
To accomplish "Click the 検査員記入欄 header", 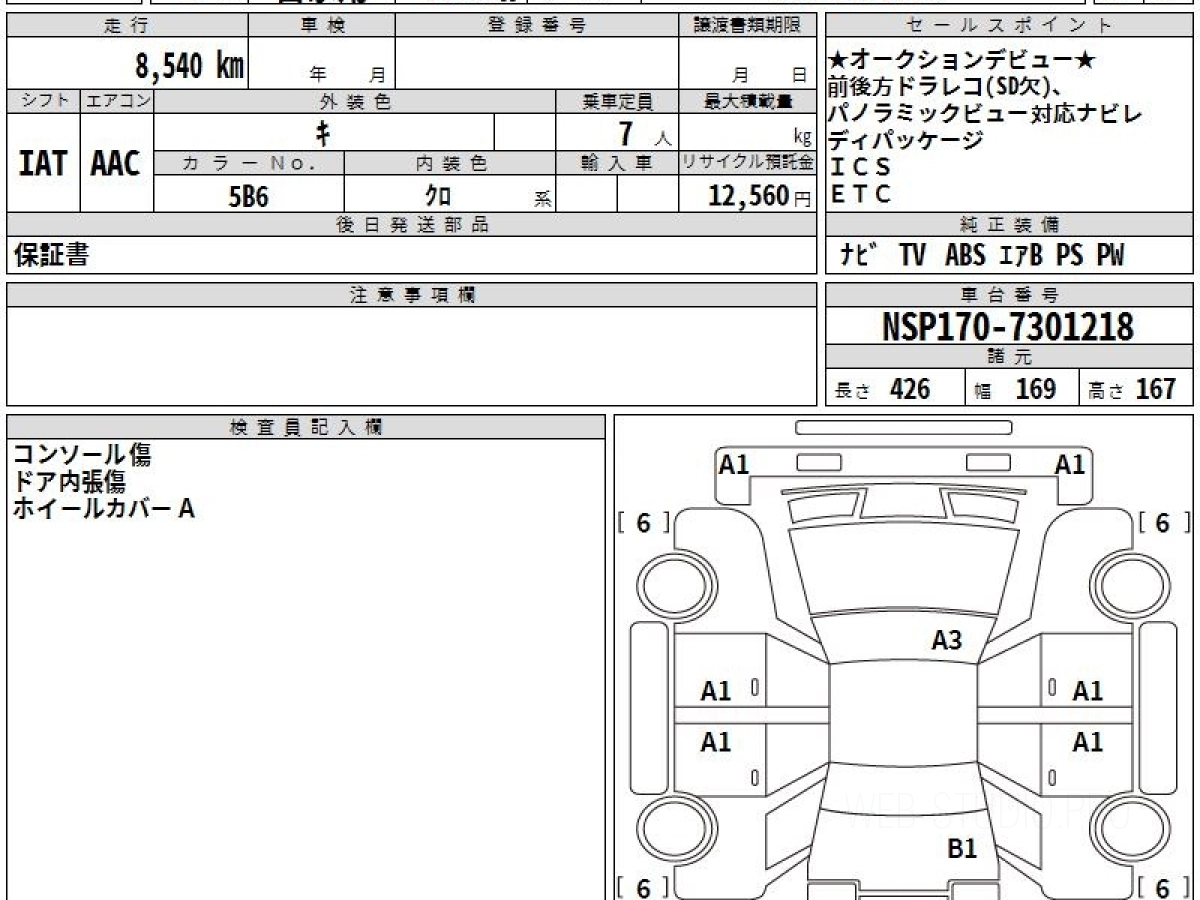I will click(306, 426).
